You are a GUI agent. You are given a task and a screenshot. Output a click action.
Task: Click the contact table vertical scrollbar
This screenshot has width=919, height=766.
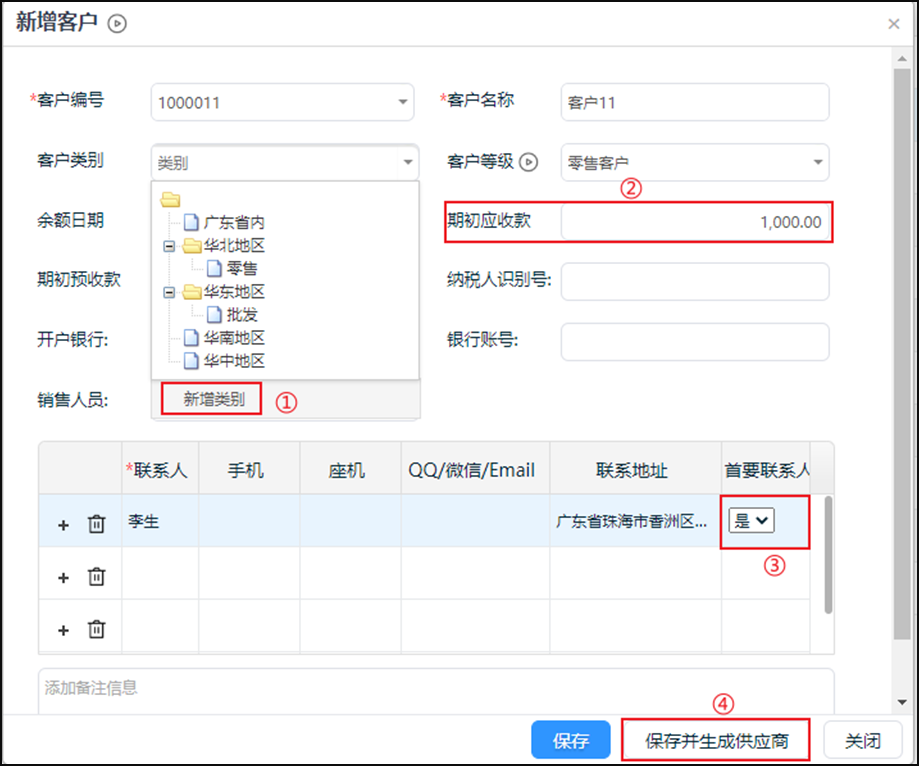(x=827, y=555)
